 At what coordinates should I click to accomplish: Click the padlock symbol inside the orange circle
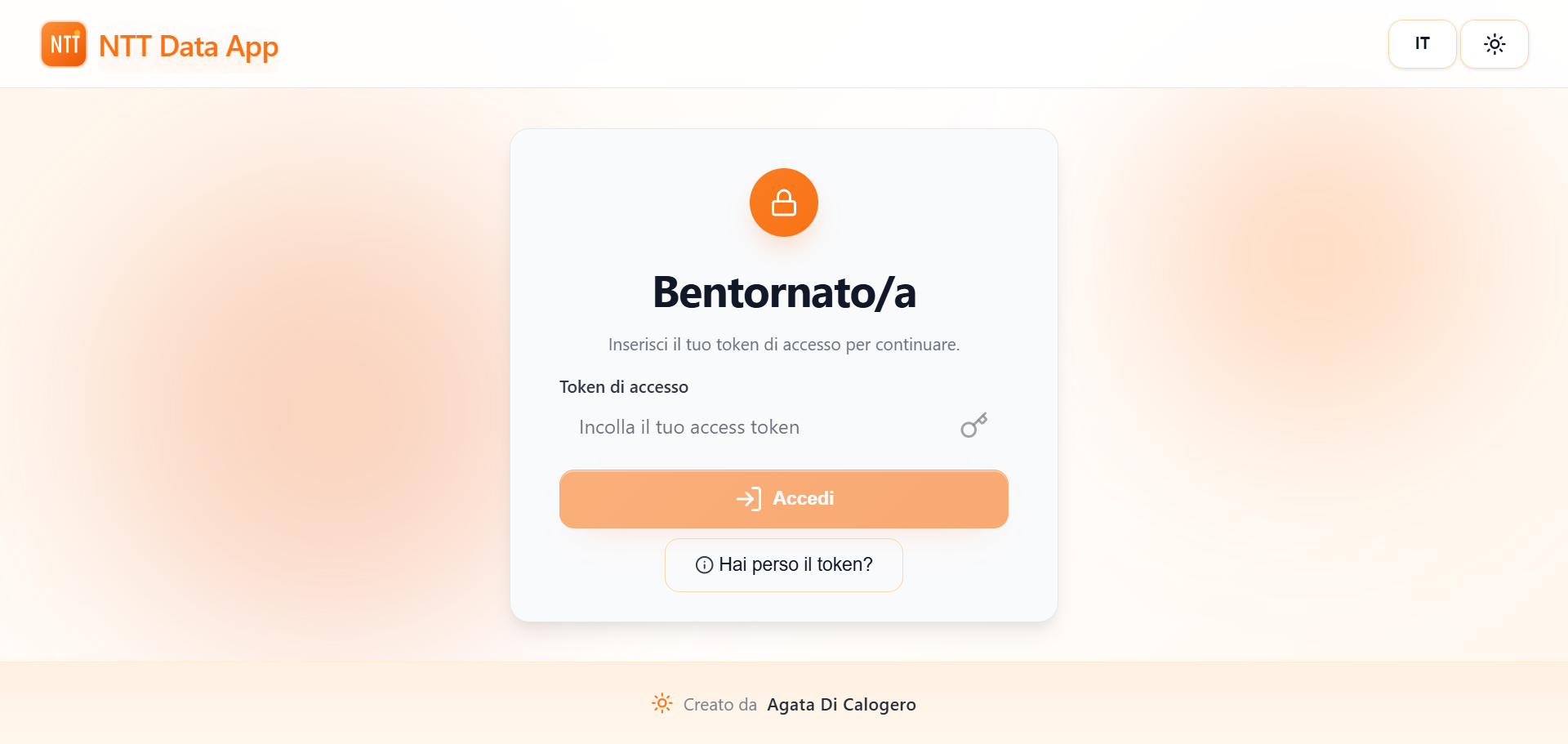(x=783, y=203)
